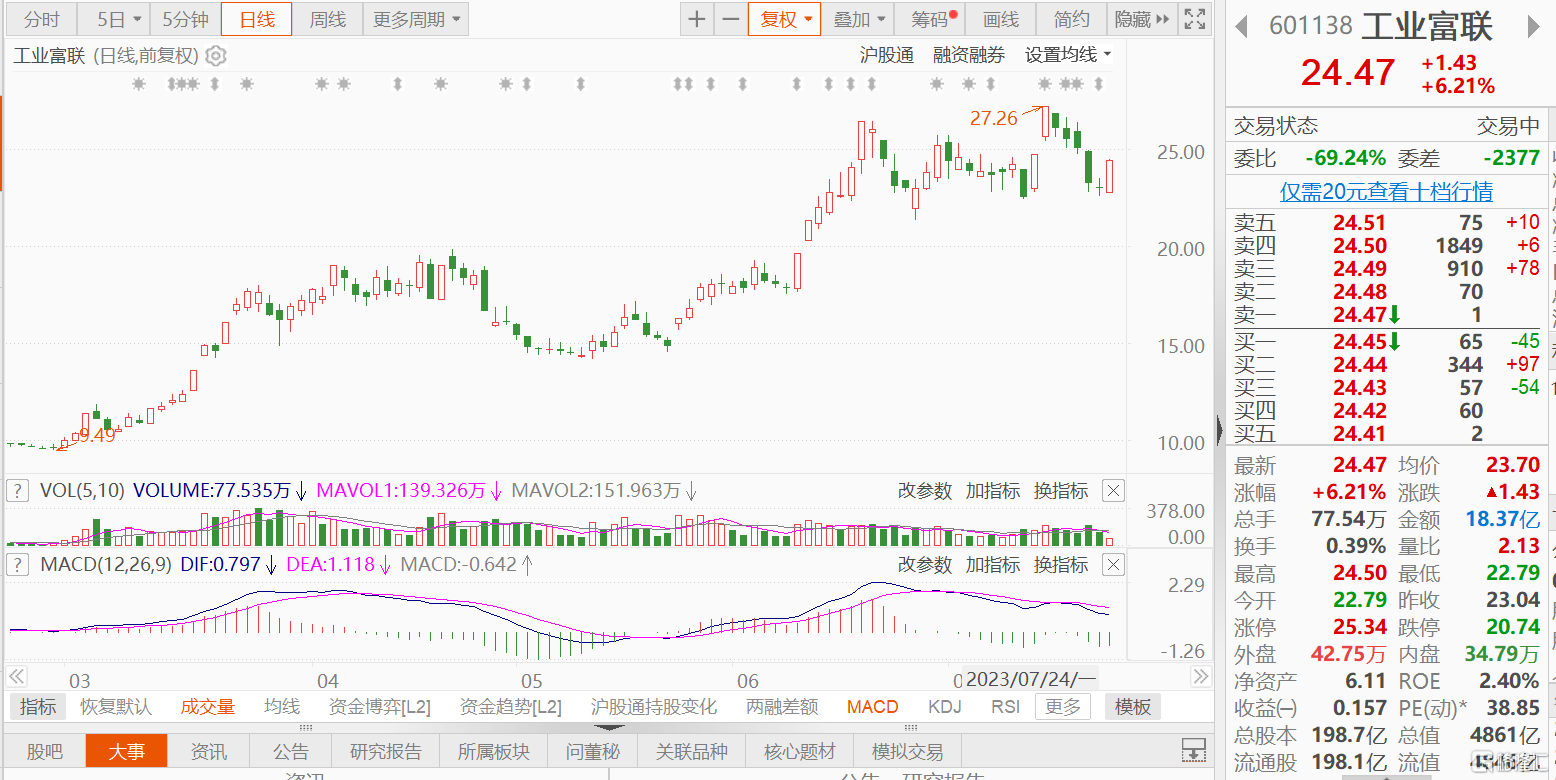Collapse bottom info panel triangle handle
This screenshot has width=1556, height=780.
coord(608,728)
